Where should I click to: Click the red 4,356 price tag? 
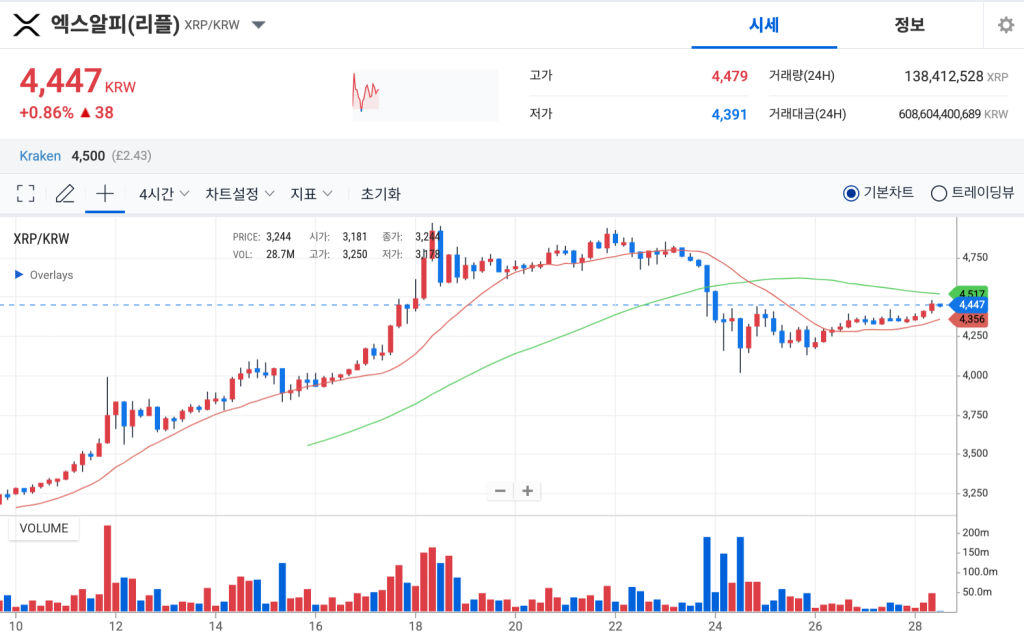tap(970, 319)
